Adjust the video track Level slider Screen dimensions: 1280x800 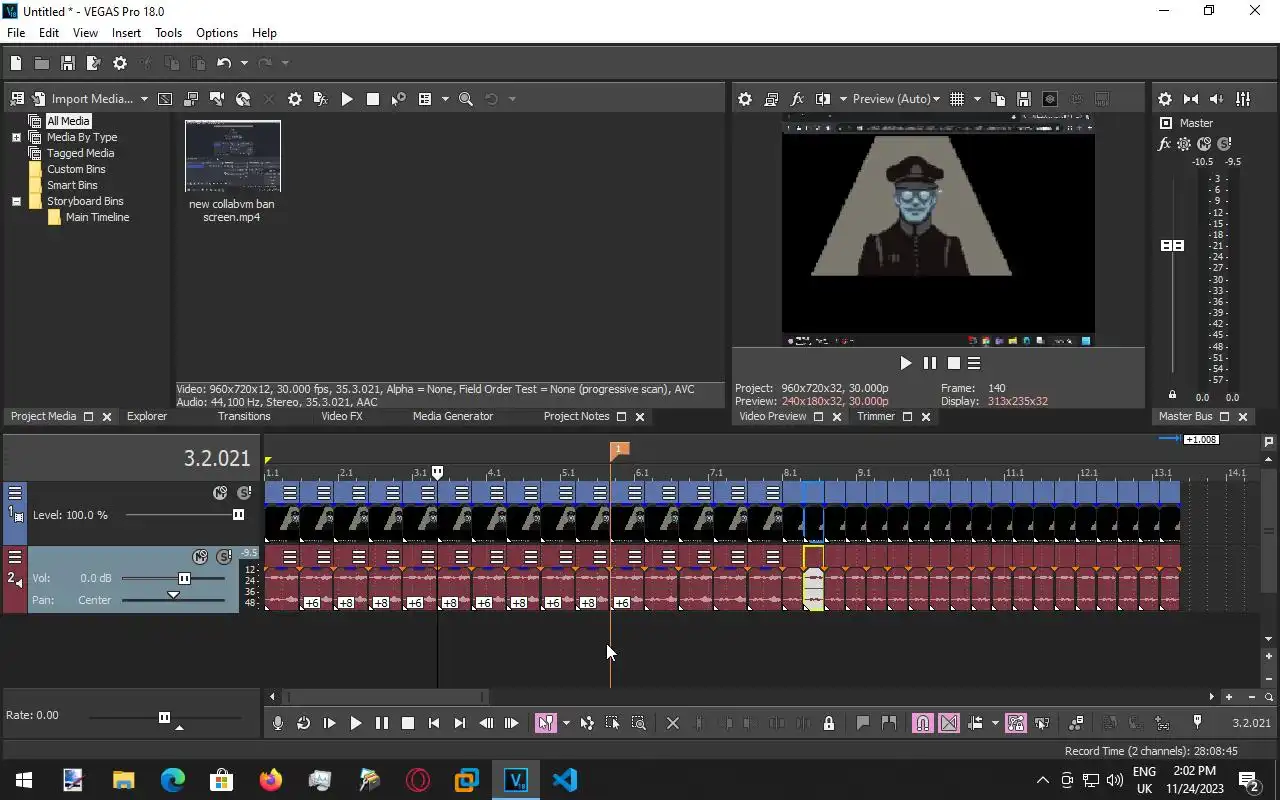pos(238,515)
